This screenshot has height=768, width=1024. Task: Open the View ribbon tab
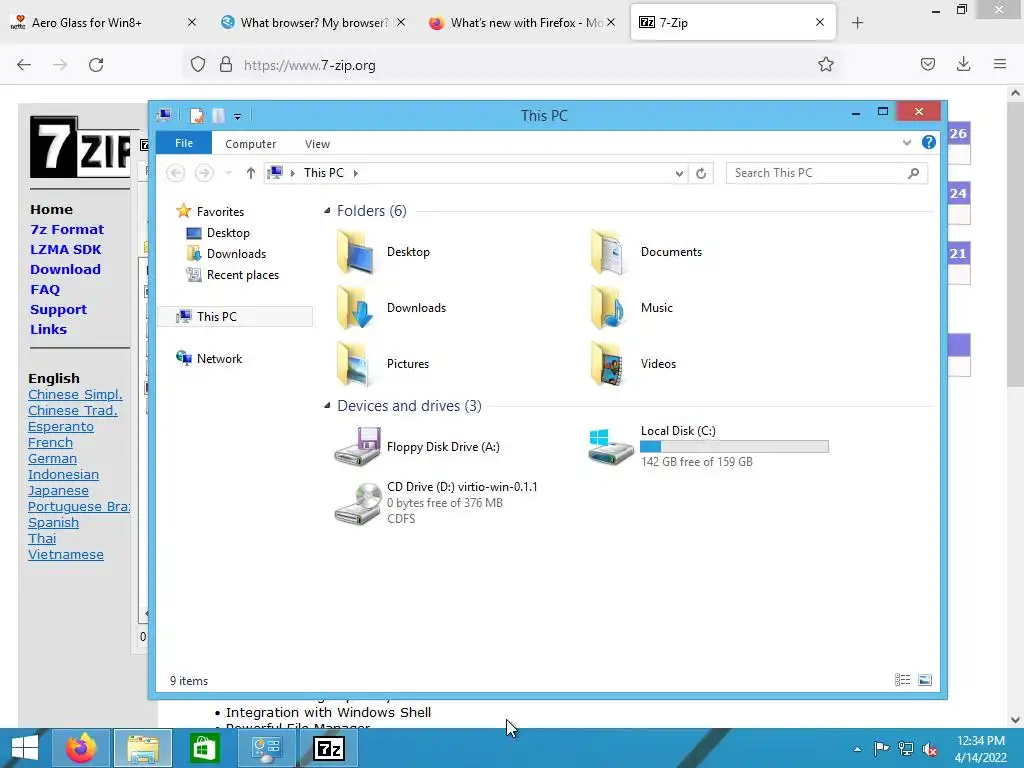(x=317, y=144)
